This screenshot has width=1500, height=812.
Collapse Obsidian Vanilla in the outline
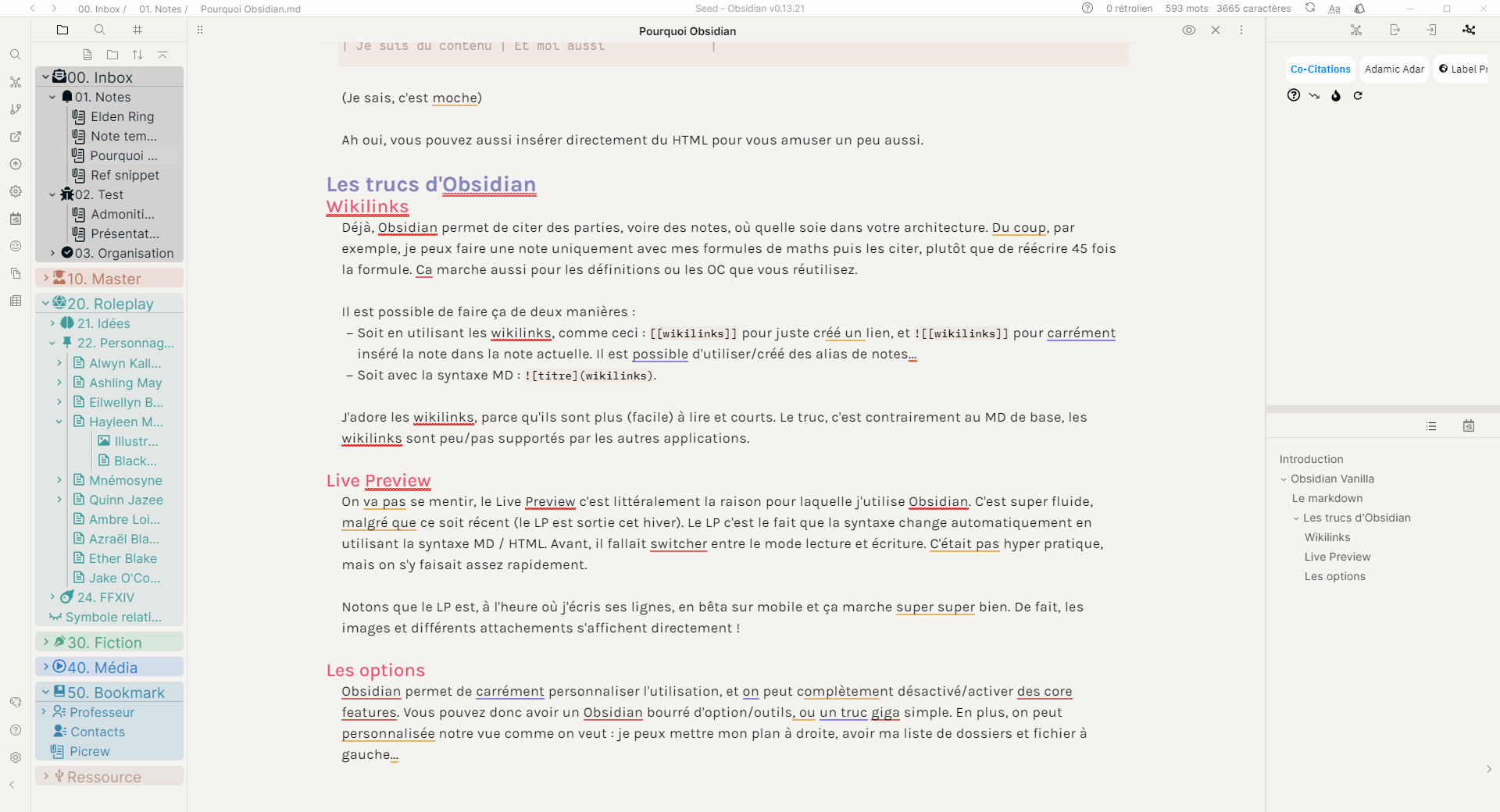(x=1284, y=479)
